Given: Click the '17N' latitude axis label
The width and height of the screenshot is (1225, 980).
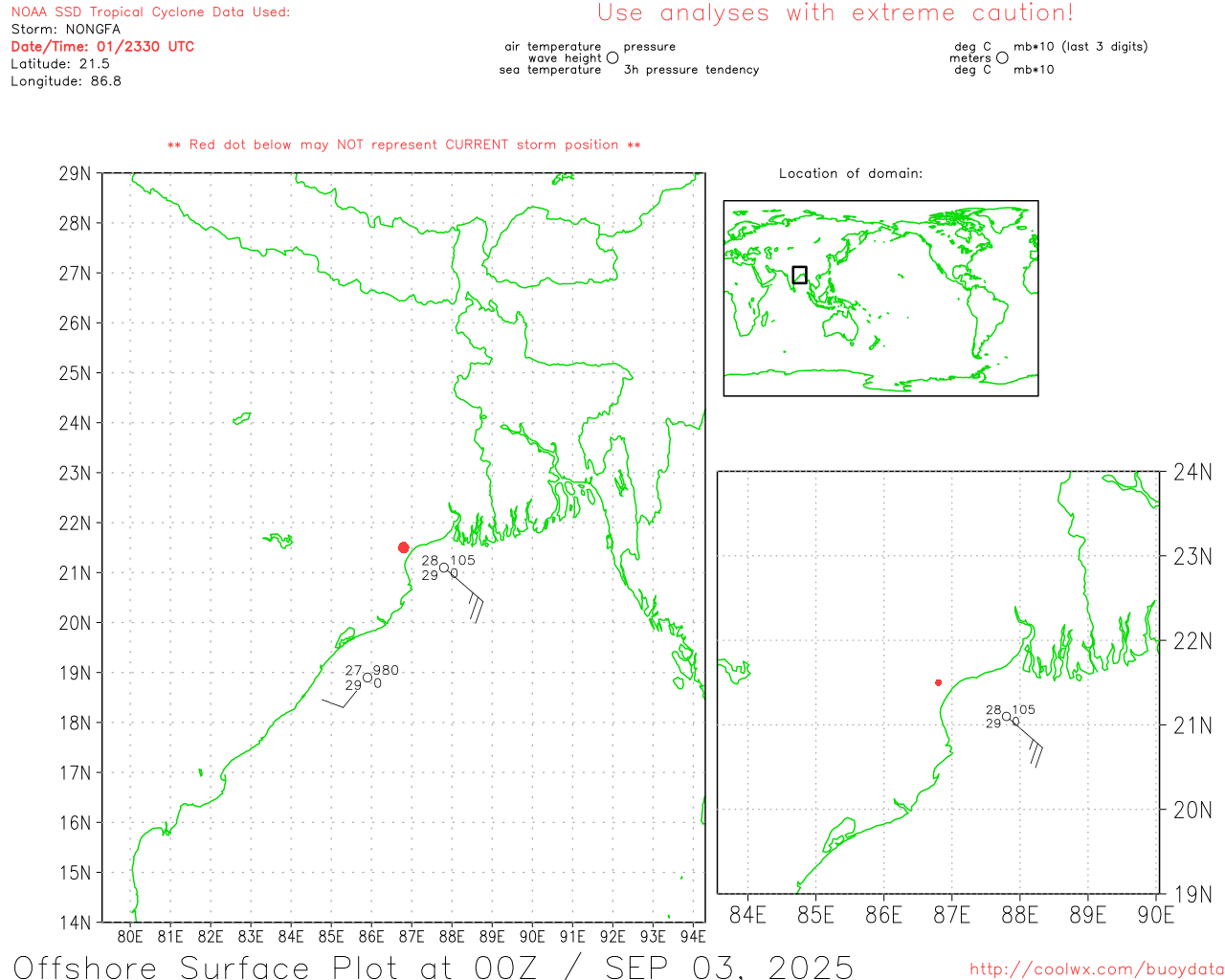Looking at the screenshot, I should [x=75, y=772].
